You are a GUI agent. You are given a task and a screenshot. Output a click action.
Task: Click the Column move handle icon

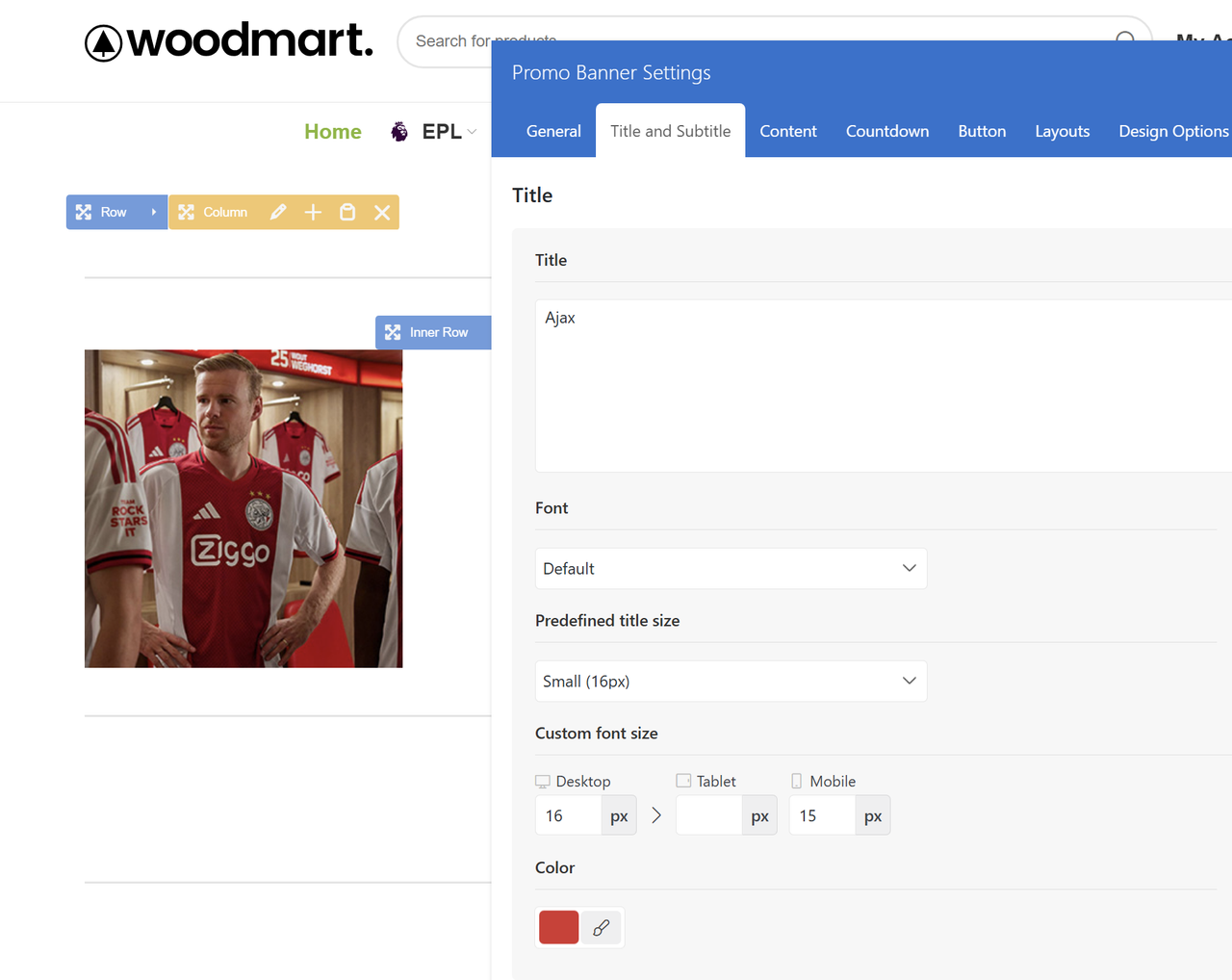click(186, 212)
